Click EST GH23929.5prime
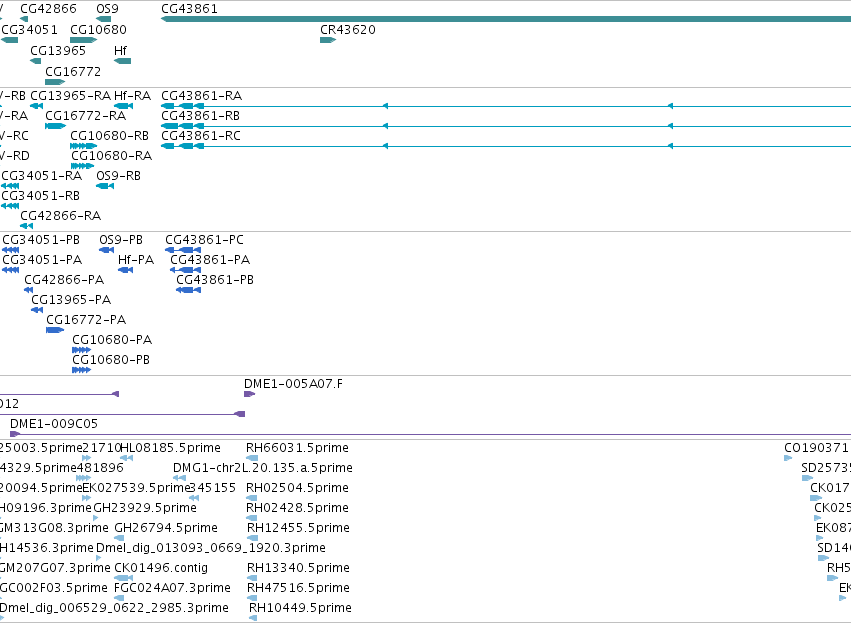This screenshot has width=851, height=623. [96, 518]
